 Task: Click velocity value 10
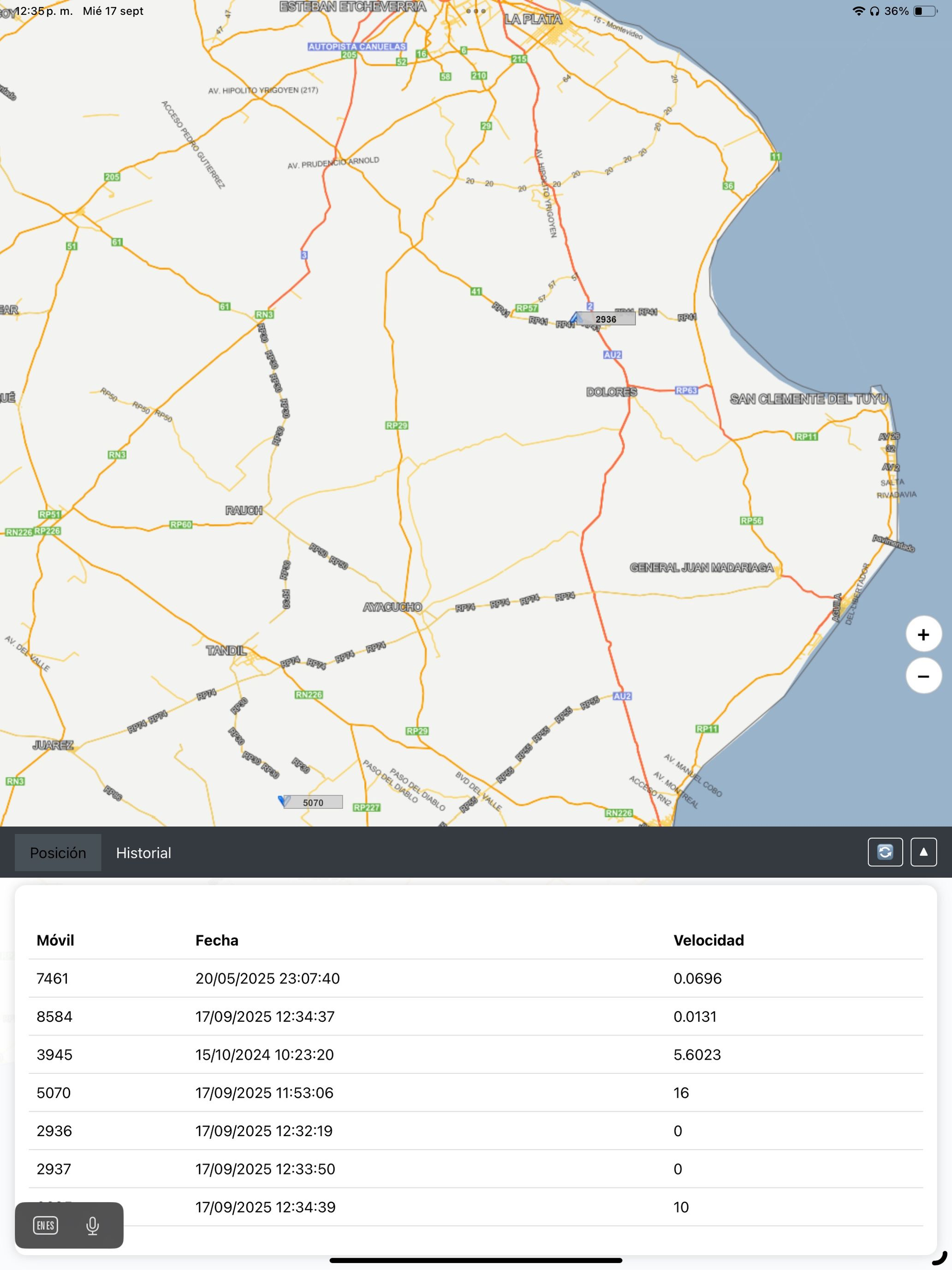(681, 1207)
